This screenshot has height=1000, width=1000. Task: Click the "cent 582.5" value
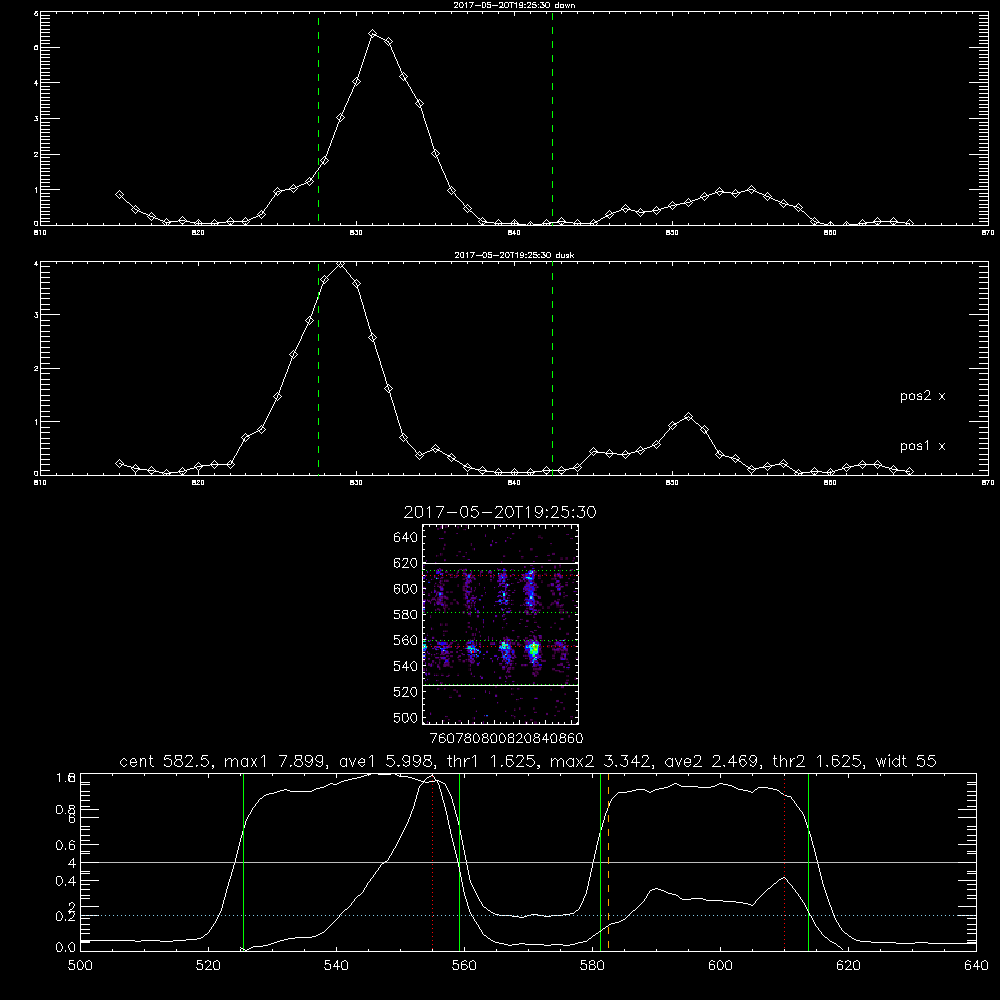(166, 761)
